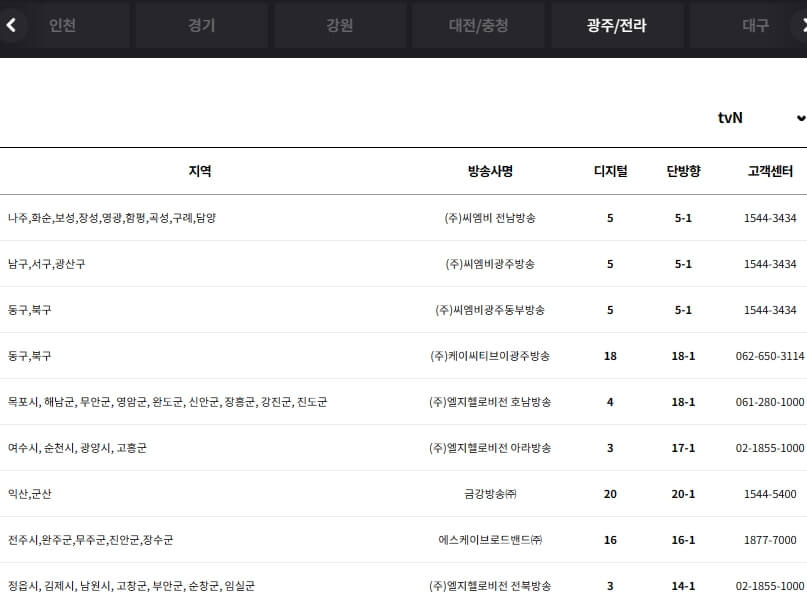Click digital channel 18 for 케이씨티브이광주방송
This screenshot has width=807, height=608.
610,356
